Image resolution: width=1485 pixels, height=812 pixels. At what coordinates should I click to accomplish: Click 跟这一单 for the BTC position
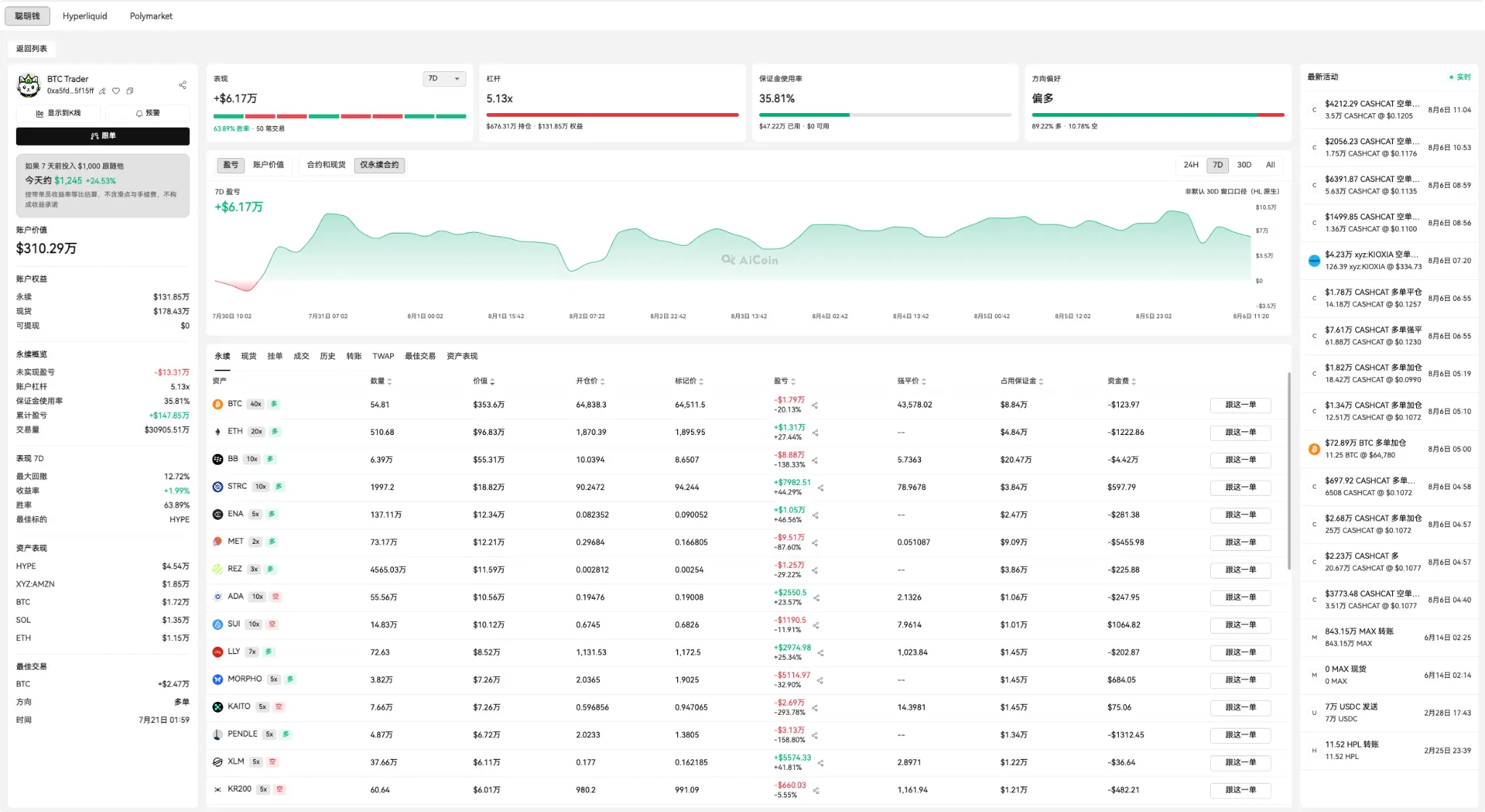(x=1241, y=405)
